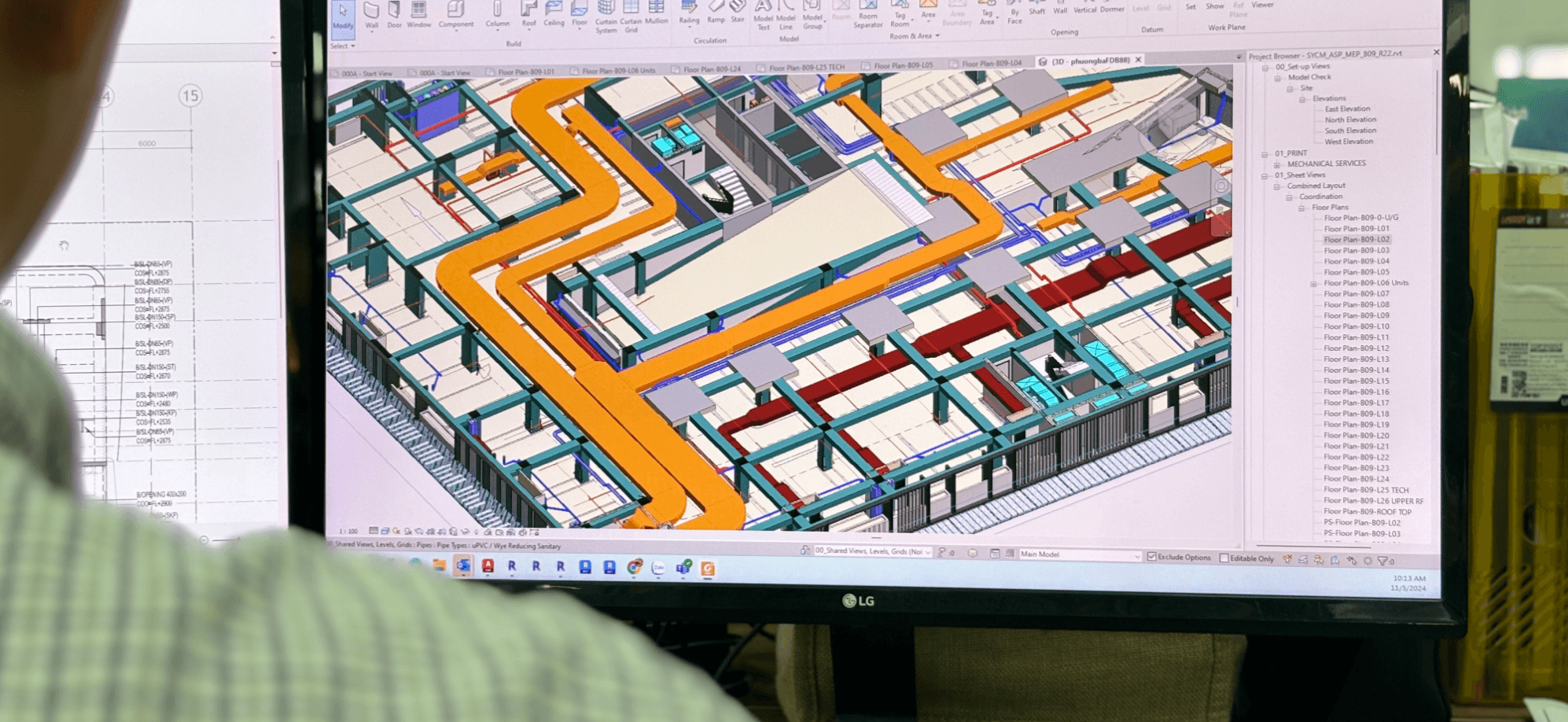This screenshot has width=1568, height=722.
Task: Select the Column tool
Action: tap(497, 16)
